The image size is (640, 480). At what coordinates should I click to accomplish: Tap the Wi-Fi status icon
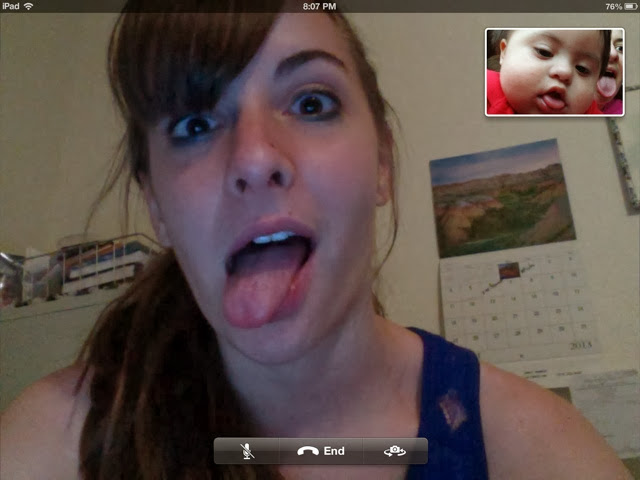coord(29,6)
